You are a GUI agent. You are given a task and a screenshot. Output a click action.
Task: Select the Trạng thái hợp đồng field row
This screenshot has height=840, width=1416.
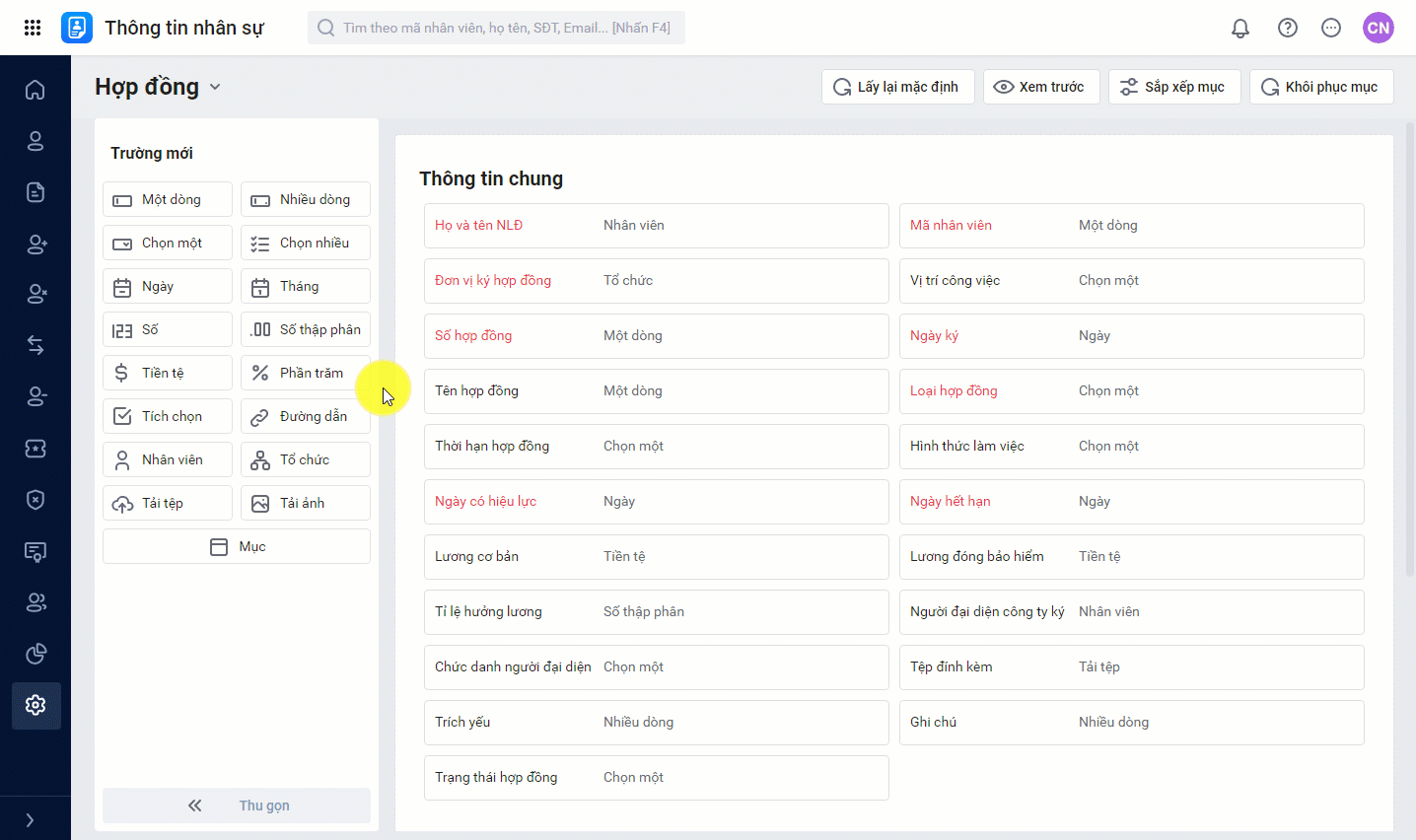point(656,778)
